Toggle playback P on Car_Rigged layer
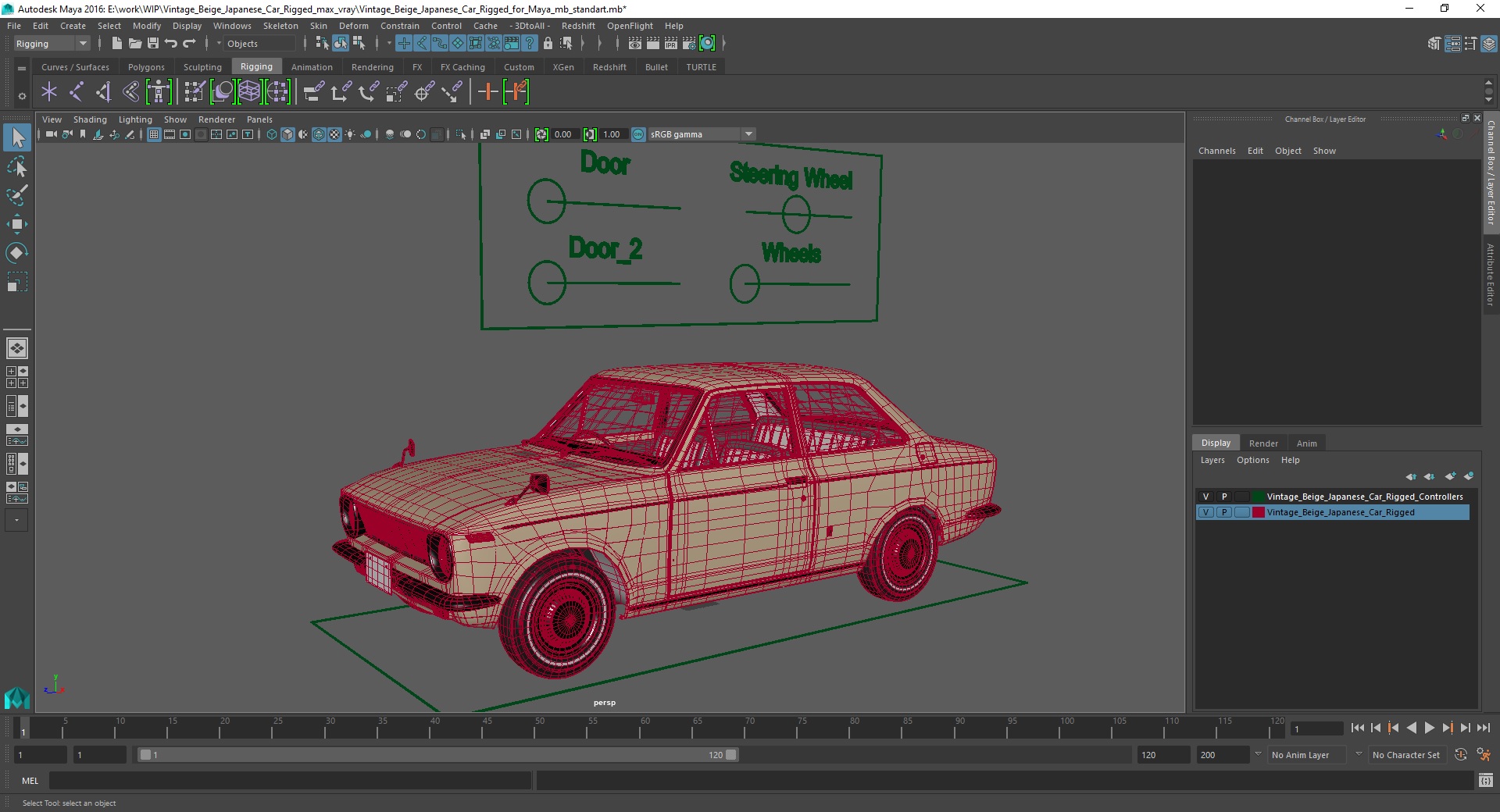The width and height of the screenshot is (1500, 812). tap(1224, 512)
